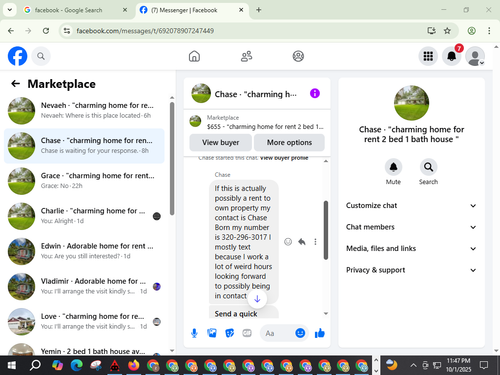500x375 pixels.
Task: Show hidden system tray icons
Action: pos(413,365)
